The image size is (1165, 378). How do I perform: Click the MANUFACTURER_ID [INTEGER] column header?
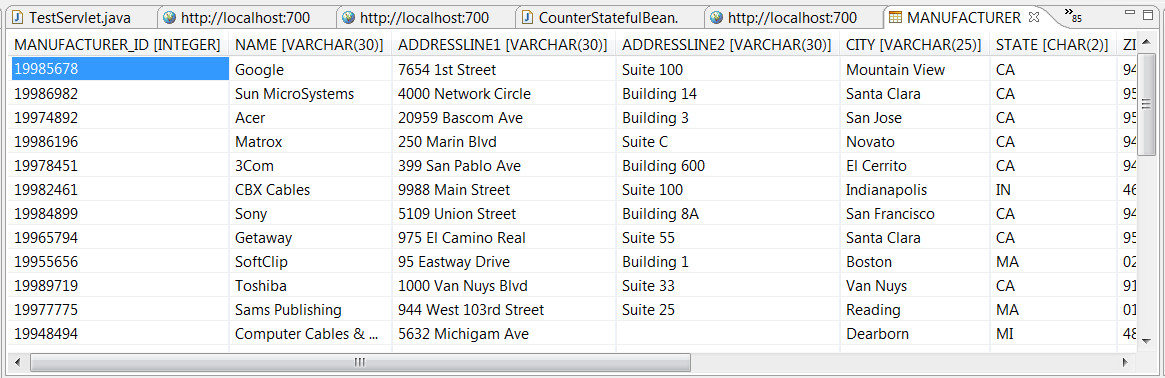[117, 45]
